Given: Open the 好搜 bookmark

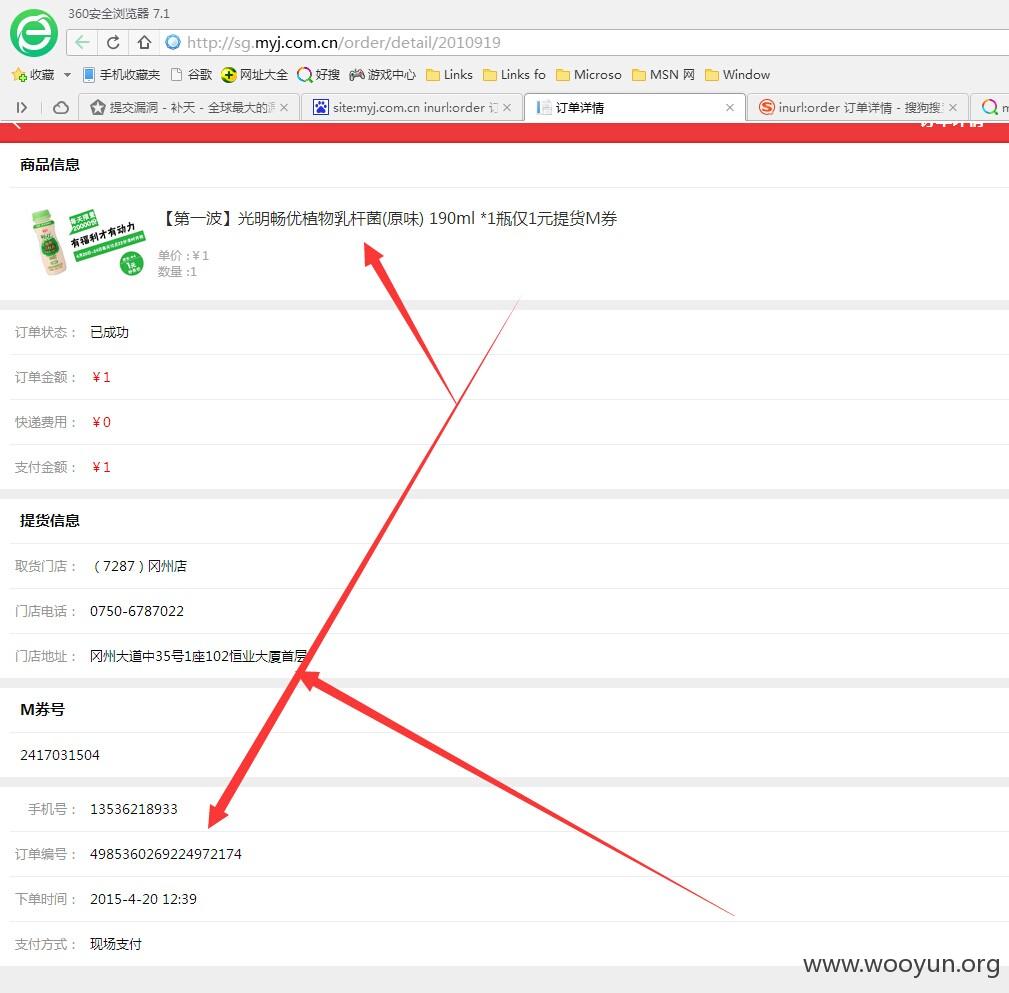Looking at the screenshot, I should [319, 75].
